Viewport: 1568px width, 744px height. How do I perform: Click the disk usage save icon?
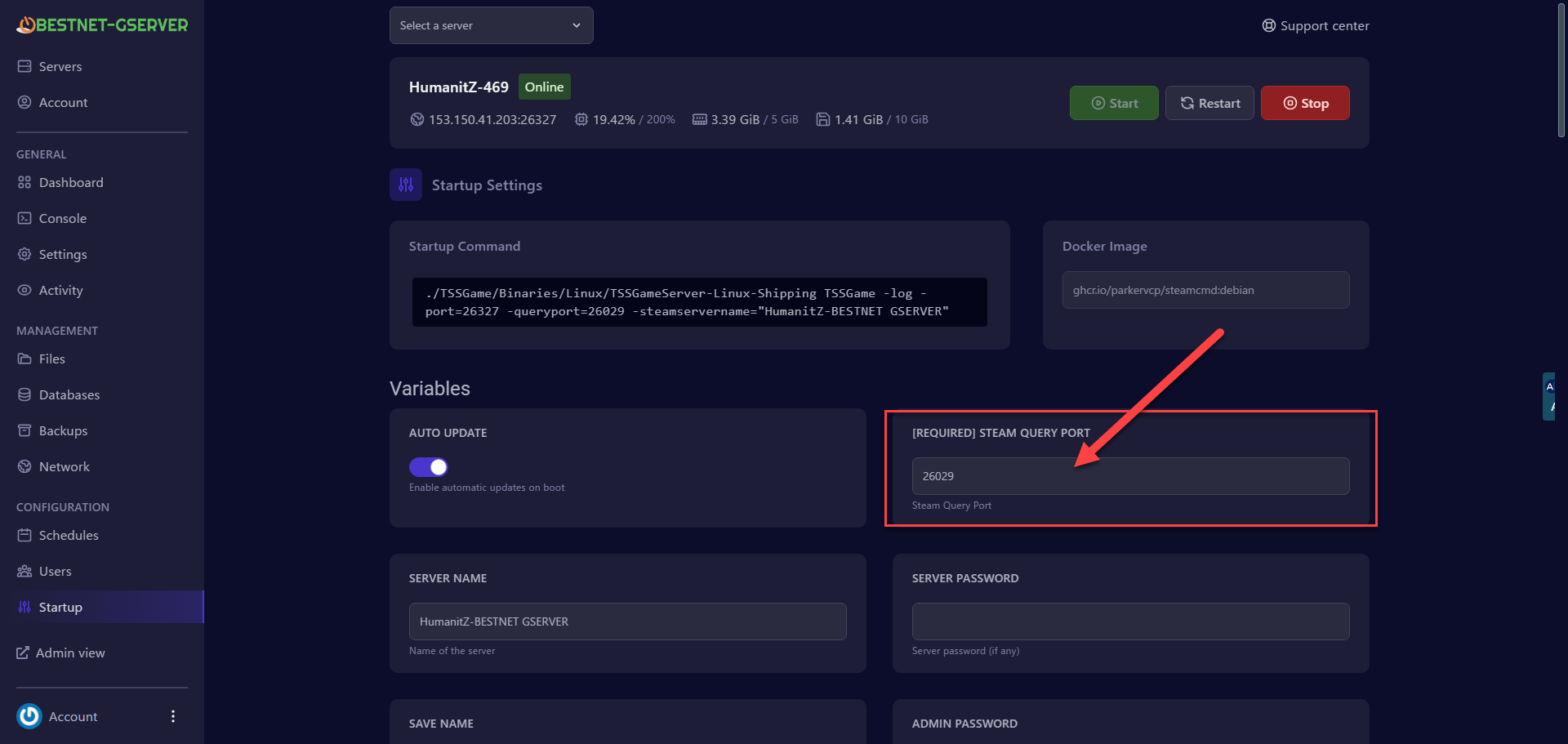tap(823, 119)
